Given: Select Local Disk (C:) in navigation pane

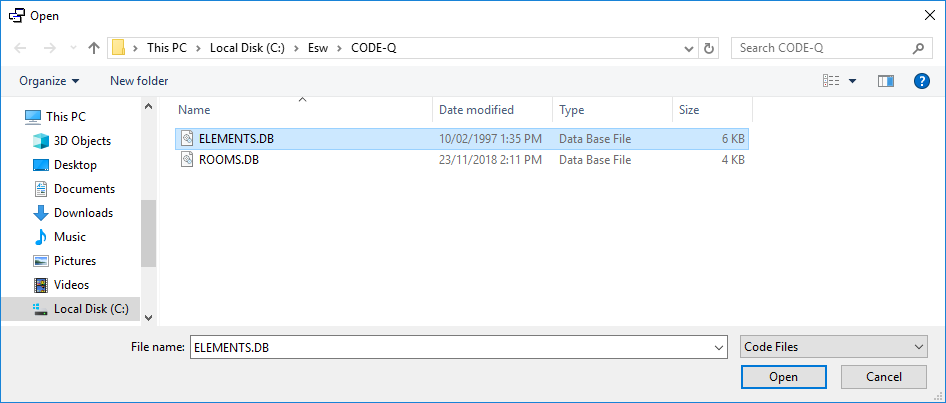Looking at the screenshot, I should (90, 309).
